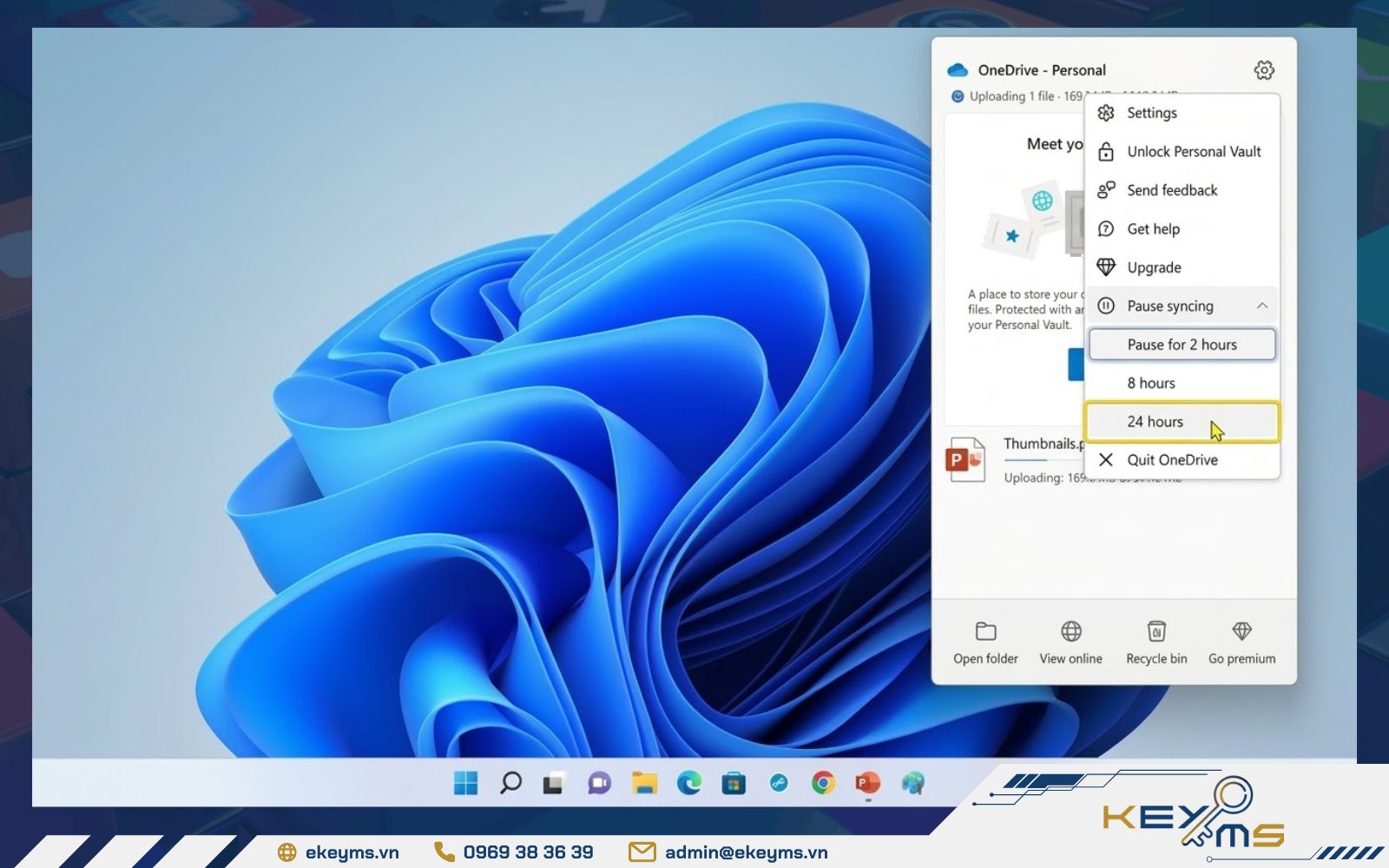Open Microsoft Store taskbar icon
The image size is (1389, 868).
point(734,783)
